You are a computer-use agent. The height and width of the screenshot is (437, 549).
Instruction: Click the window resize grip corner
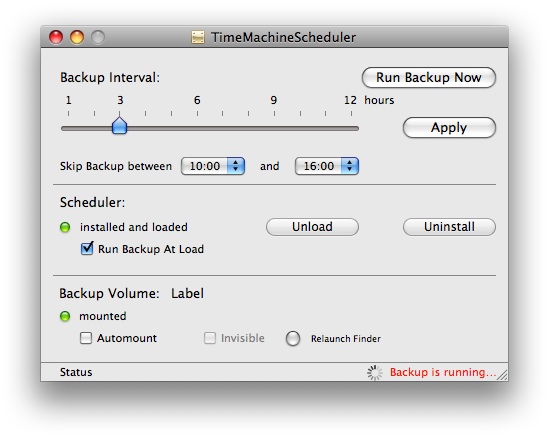[502, 375]
